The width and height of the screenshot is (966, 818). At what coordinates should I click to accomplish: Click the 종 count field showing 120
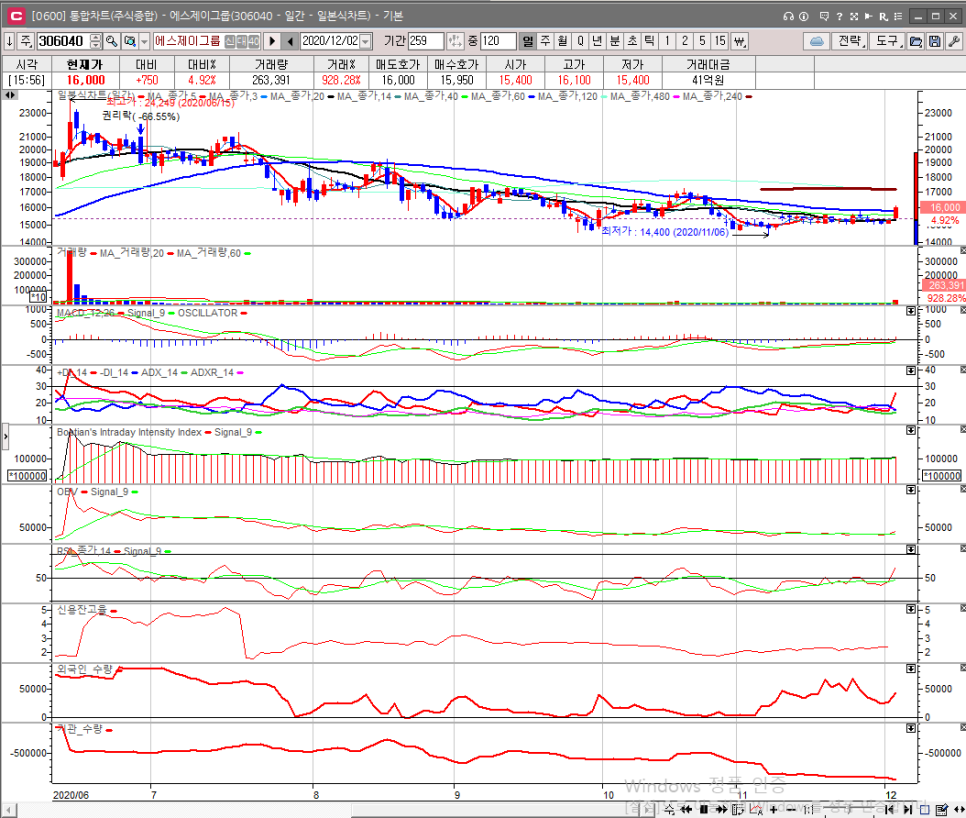tap(498, 41)
